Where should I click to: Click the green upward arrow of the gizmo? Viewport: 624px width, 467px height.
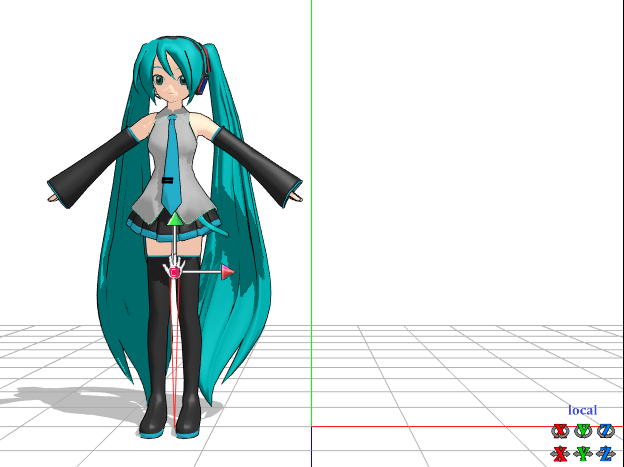pyautogui.click(x=175, y=219)
